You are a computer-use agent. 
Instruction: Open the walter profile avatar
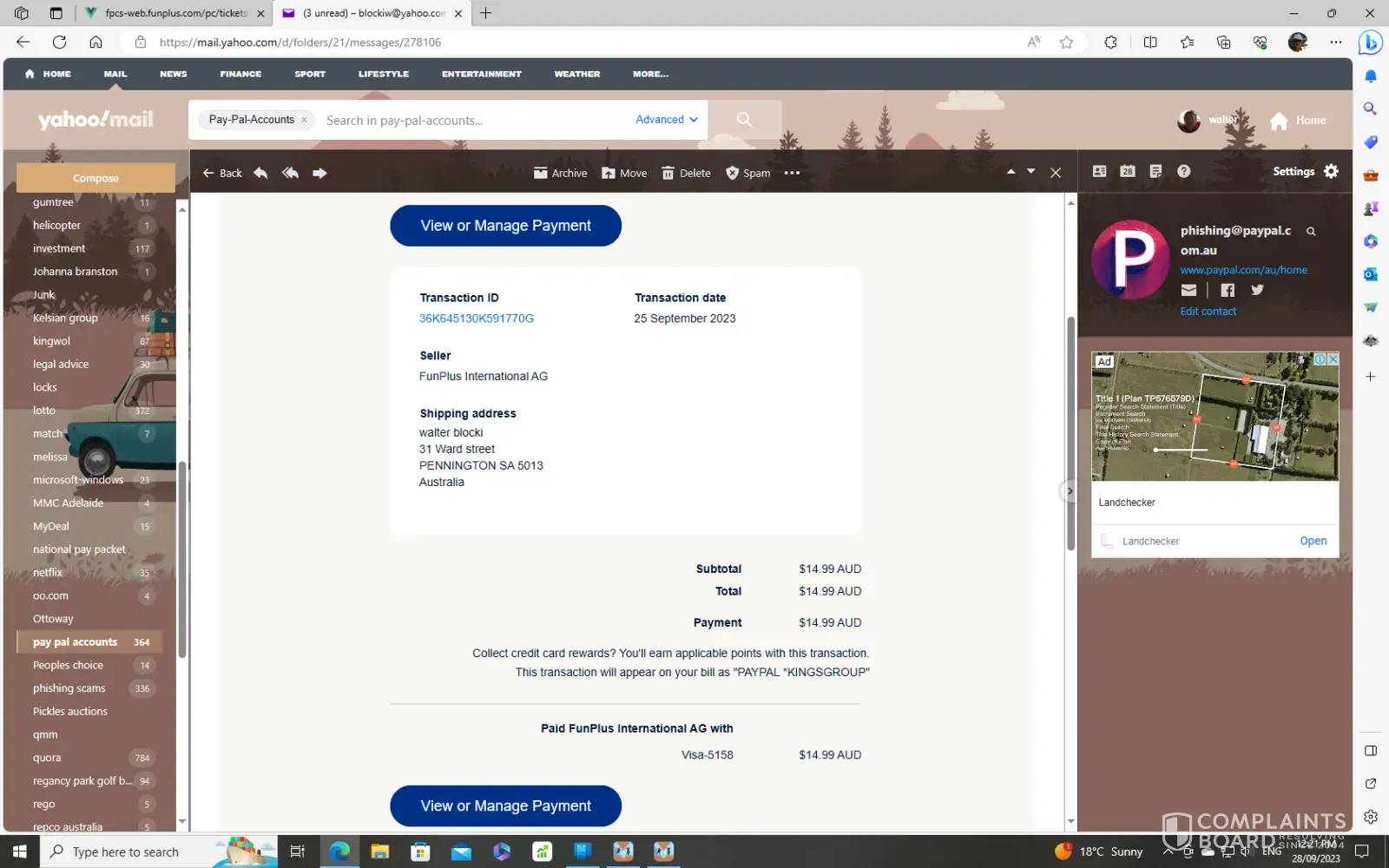click(x=1188, y=121)
